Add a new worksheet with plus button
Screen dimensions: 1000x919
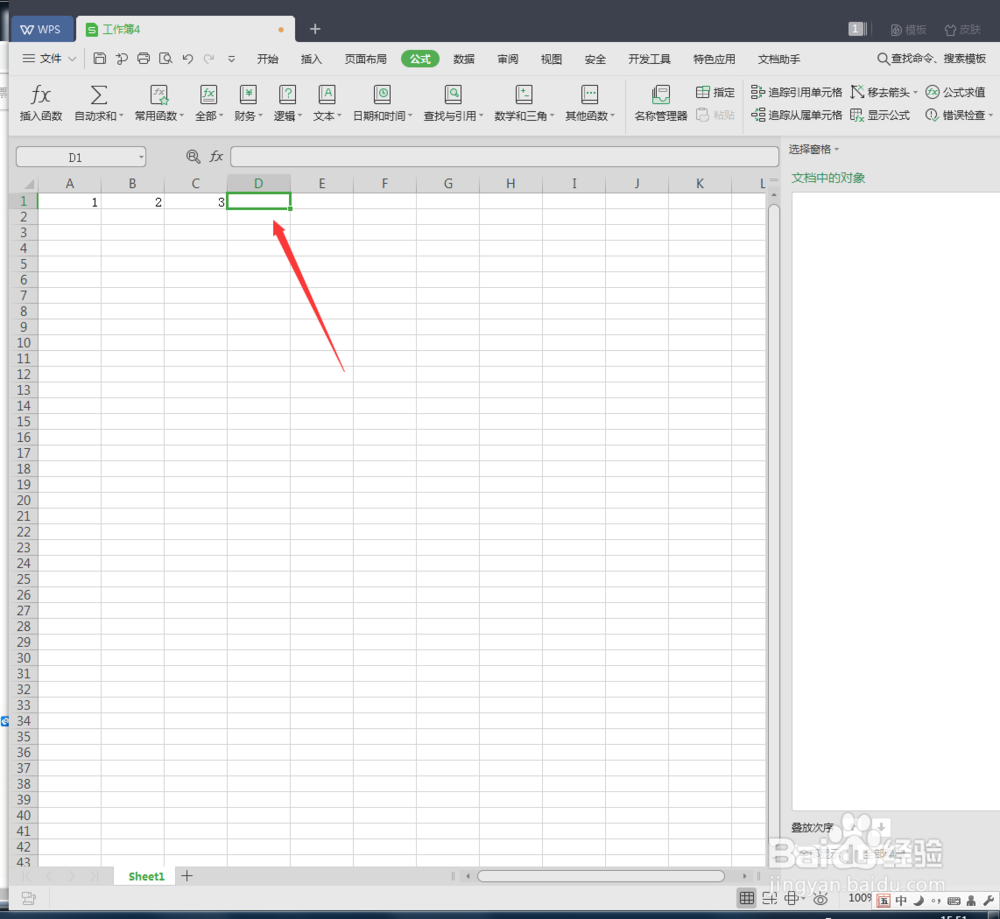[x=187, y=876]
